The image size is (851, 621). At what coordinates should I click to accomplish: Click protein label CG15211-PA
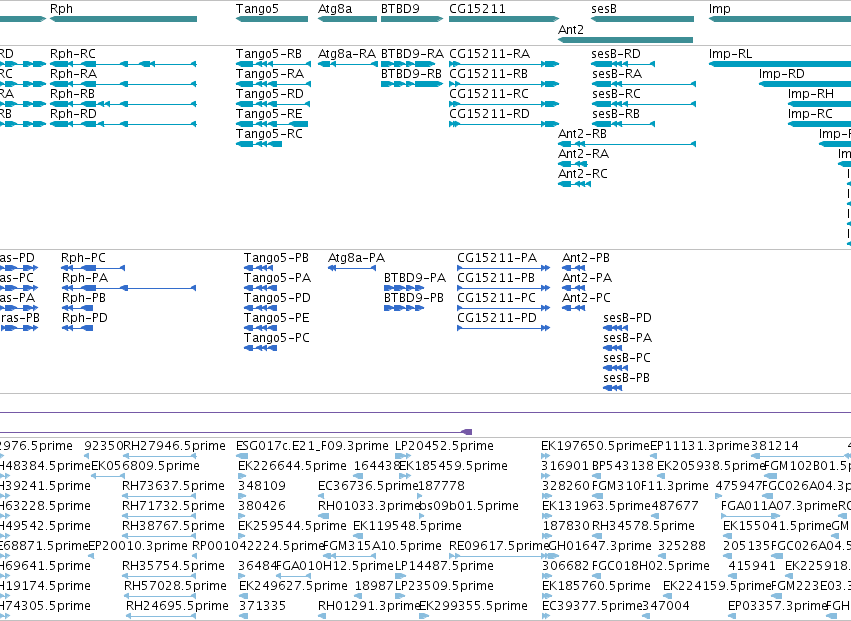(497, 258)
